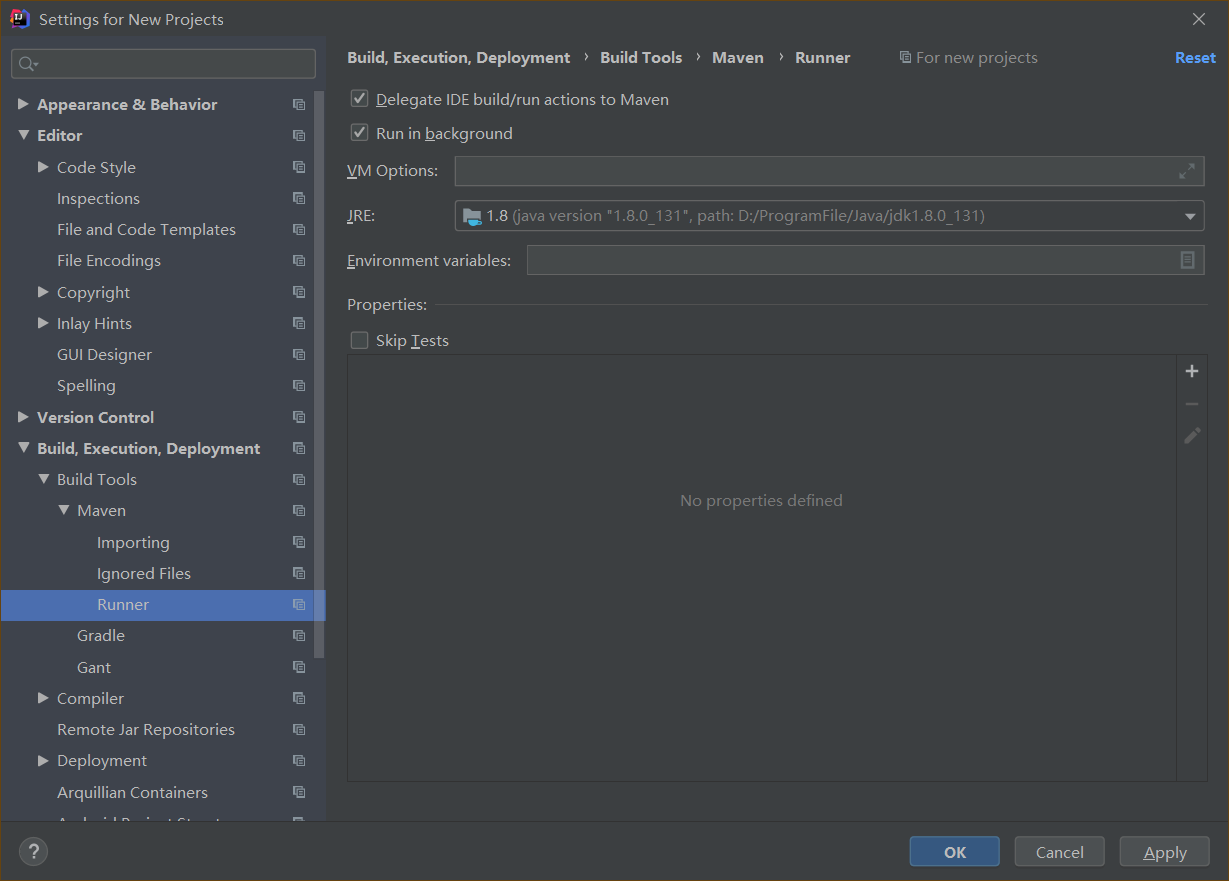The height and width of the screenshot is (881, 1229).
Task: Click project-level icon beside Appearance & Behavior
Action: (x=298, y=104)
